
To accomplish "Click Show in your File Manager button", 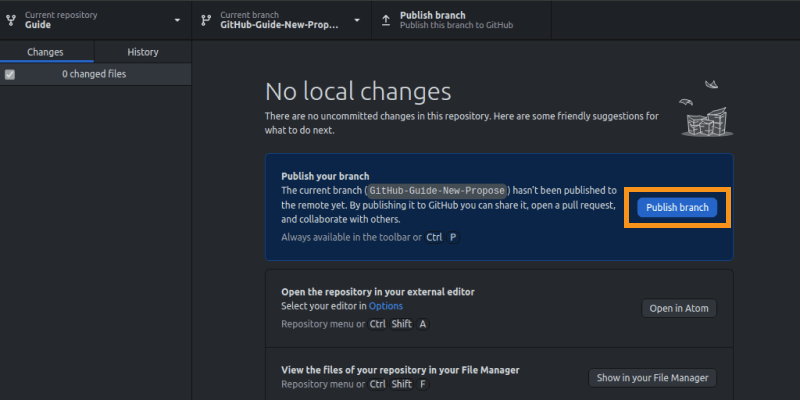I will coord(652,378).
